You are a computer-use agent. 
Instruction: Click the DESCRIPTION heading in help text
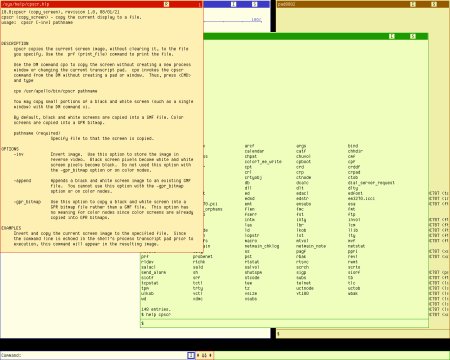pyautogui.click(x=15, y=43)
